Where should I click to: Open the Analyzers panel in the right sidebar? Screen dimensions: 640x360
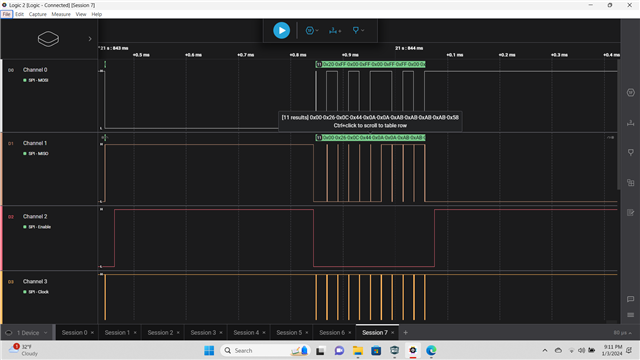pos(631,93)
